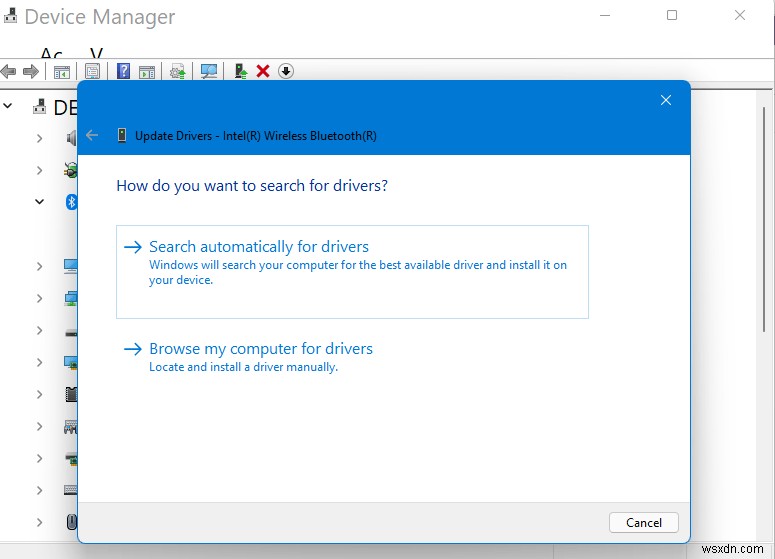Toggle the Show/Hide Console Tree toolbar icon

tap(62, 72)
